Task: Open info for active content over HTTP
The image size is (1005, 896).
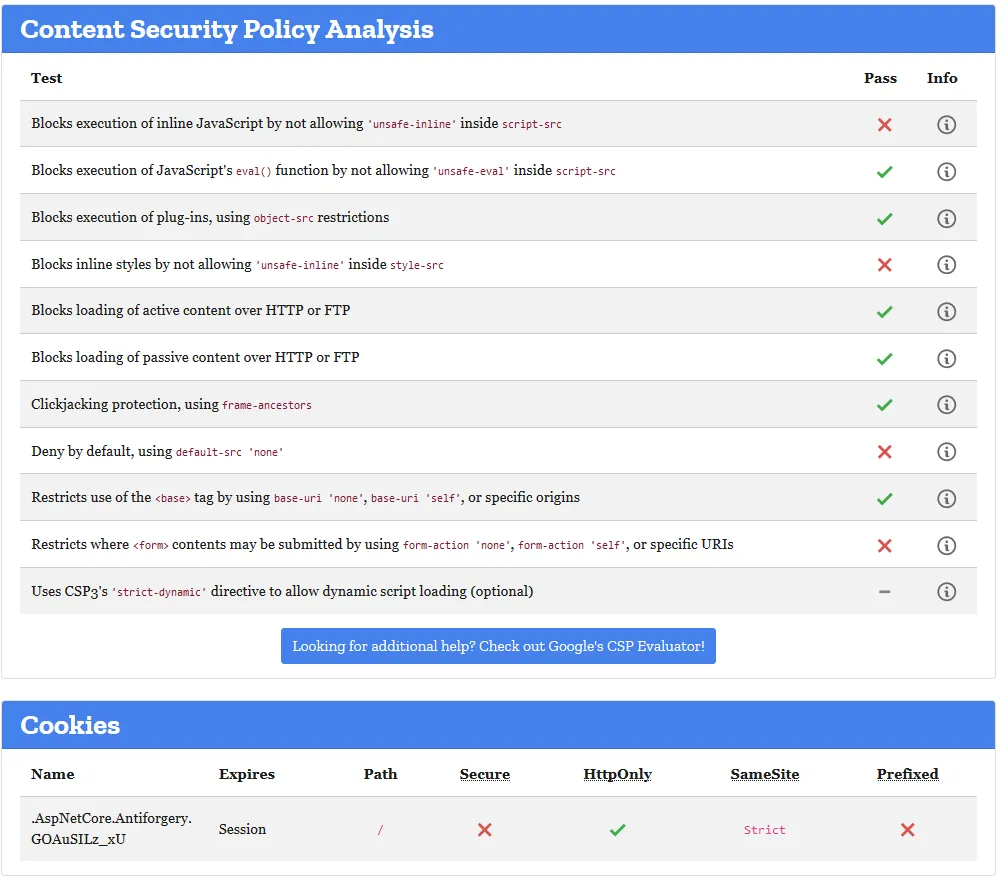Action: pos(946,312)
